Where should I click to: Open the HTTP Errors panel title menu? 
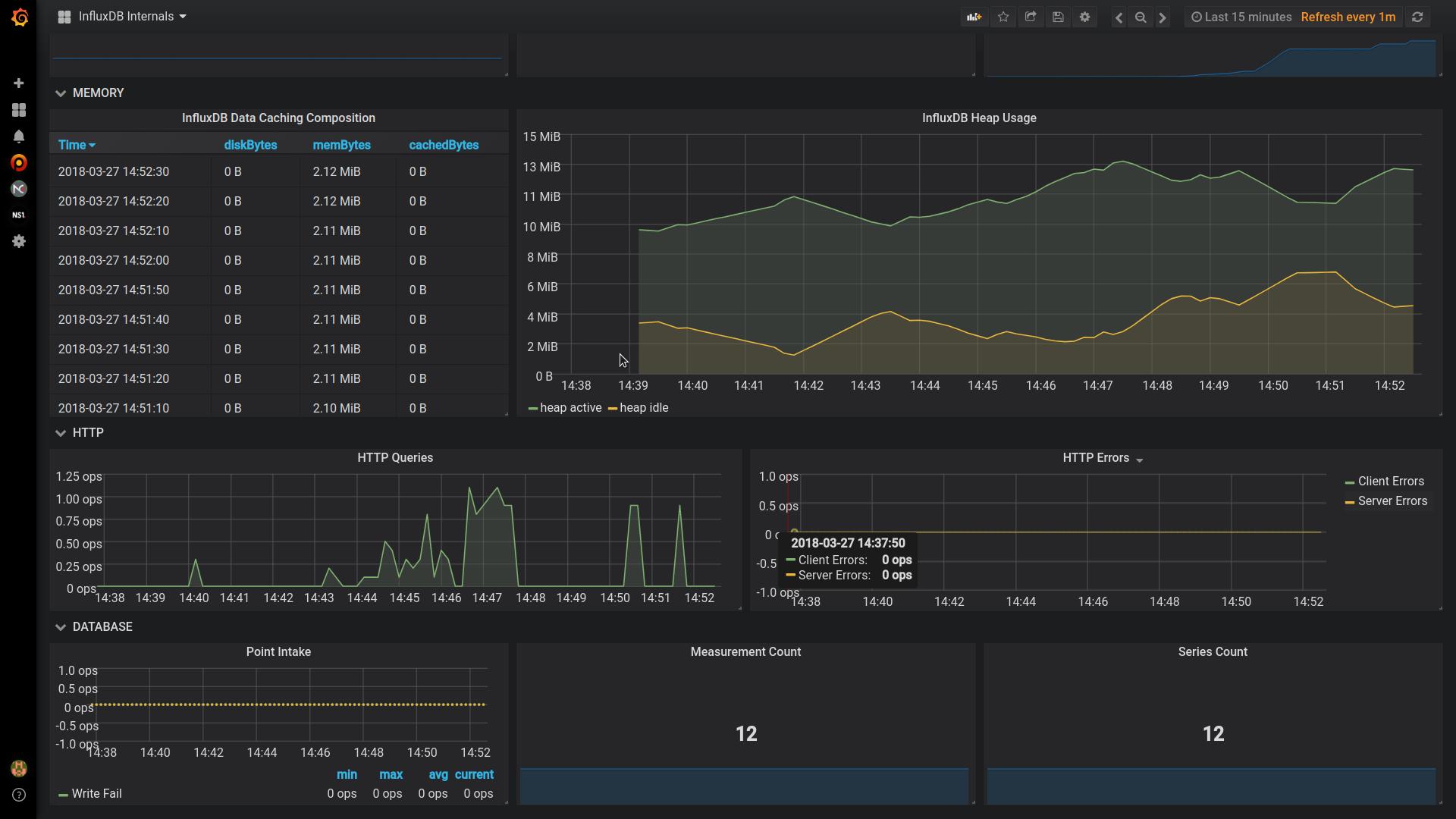pos(1101,458)
